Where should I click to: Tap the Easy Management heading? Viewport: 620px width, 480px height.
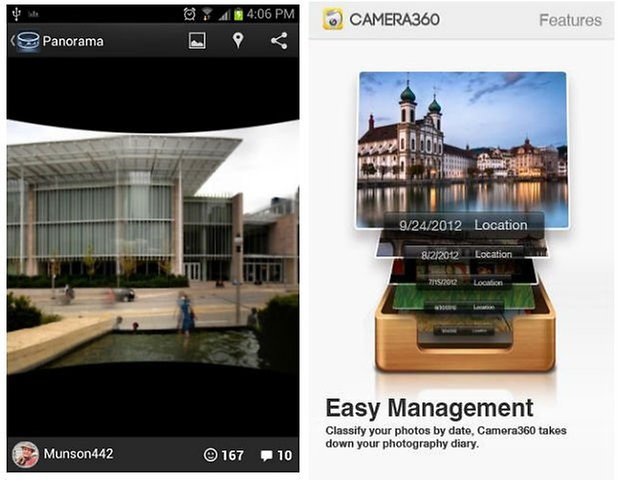(429, 408)
